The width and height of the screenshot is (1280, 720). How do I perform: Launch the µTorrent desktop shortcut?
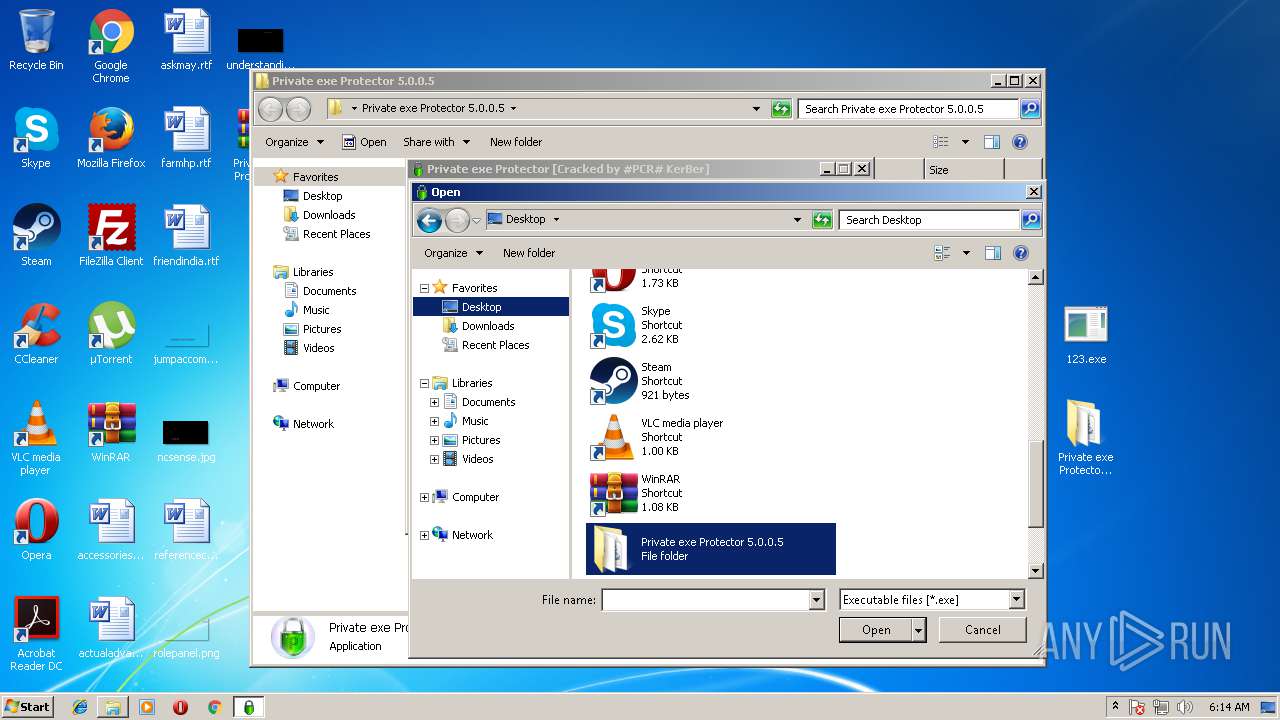click(x=111, y=334)
